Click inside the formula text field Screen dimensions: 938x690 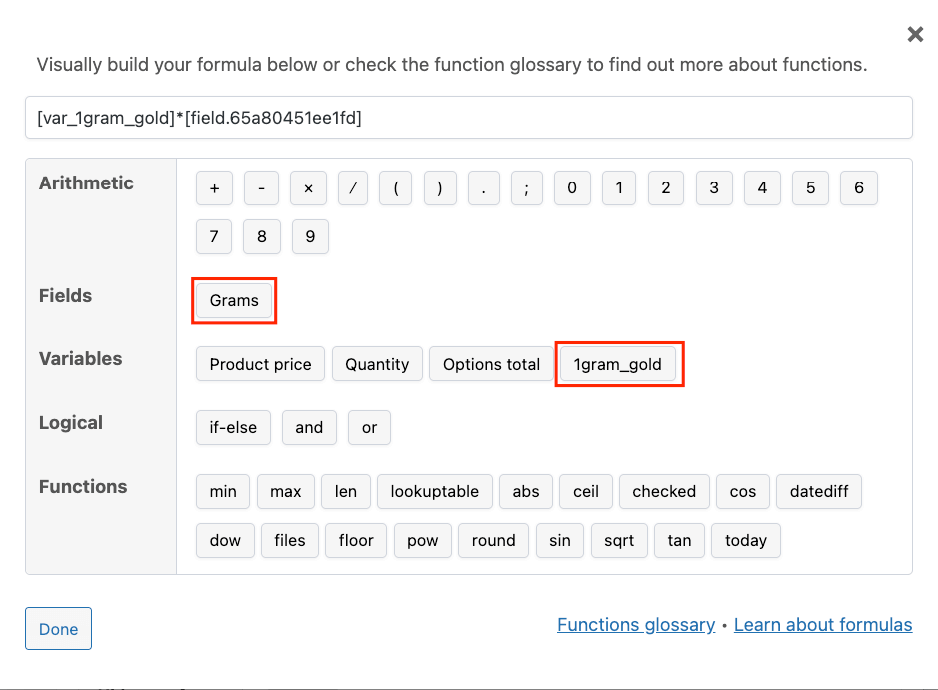coord(468,118)
